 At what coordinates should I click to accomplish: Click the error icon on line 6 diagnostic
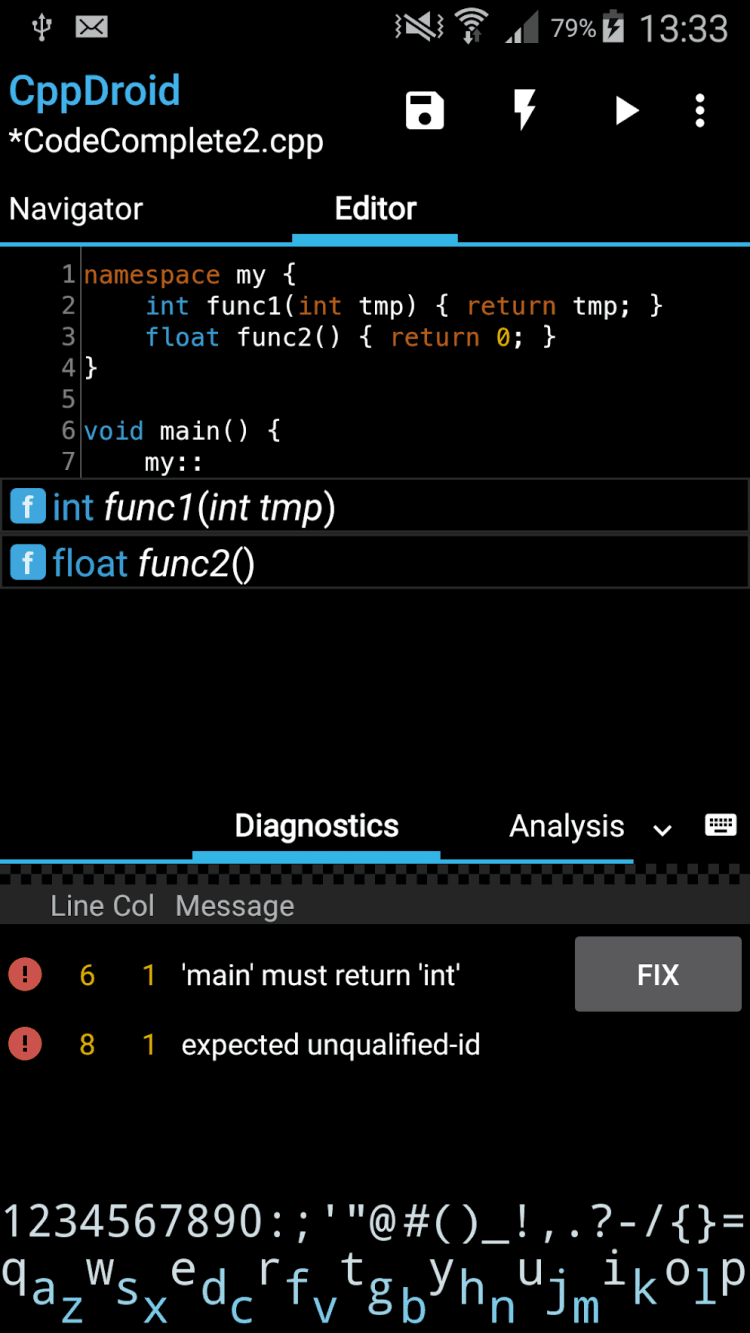pos(25,975)
